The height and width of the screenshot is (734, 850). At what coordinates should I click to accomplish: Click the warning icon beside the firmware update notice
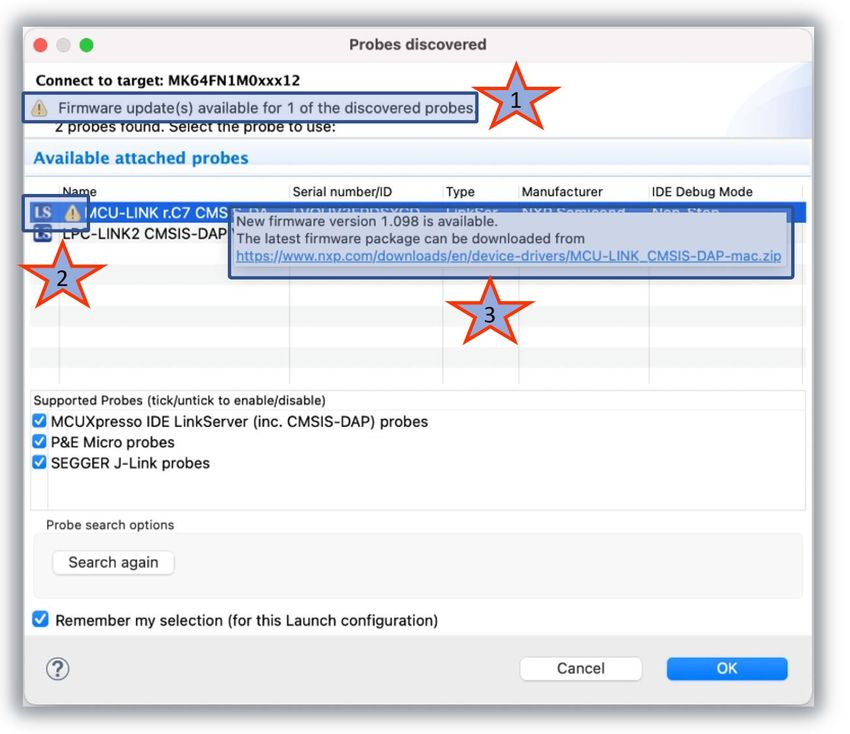click(x=39, y=108)
